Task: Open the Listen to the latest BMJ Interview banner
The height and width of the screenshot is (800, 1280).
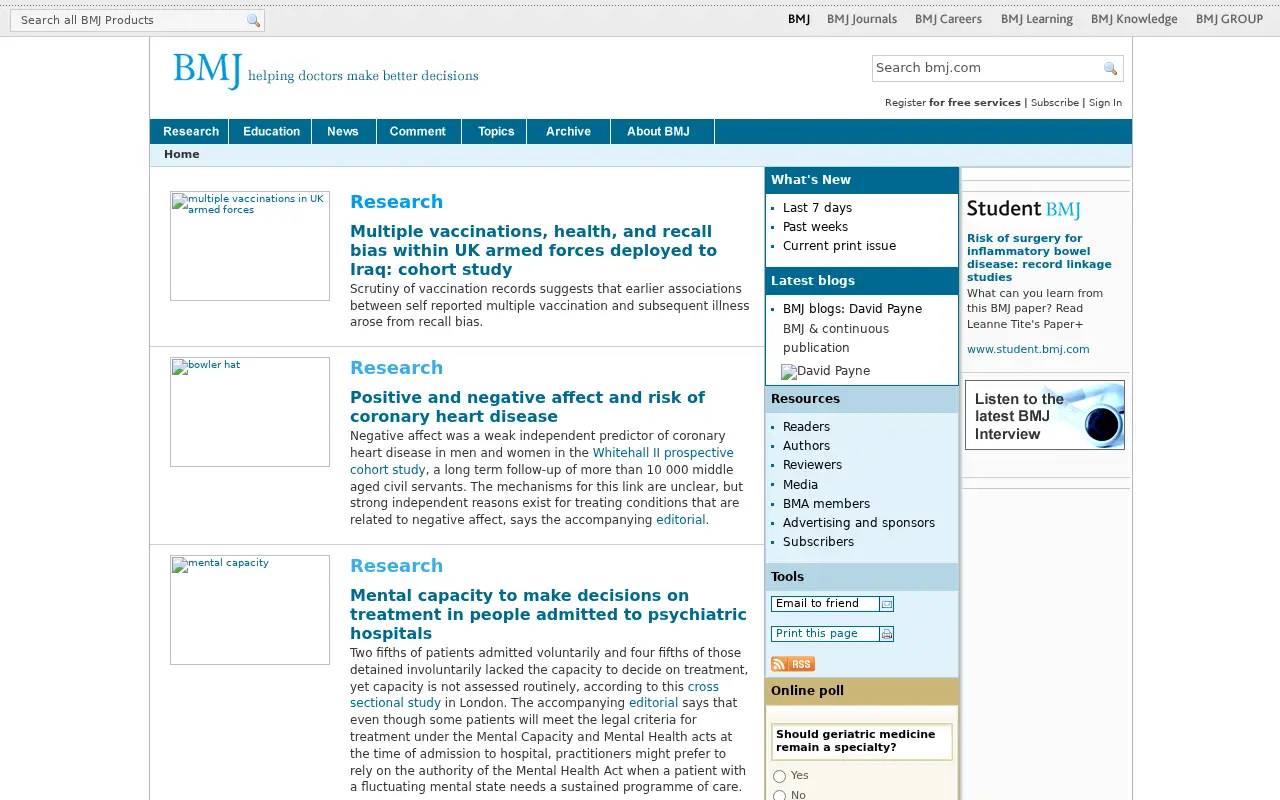Action: point(1045,415)
